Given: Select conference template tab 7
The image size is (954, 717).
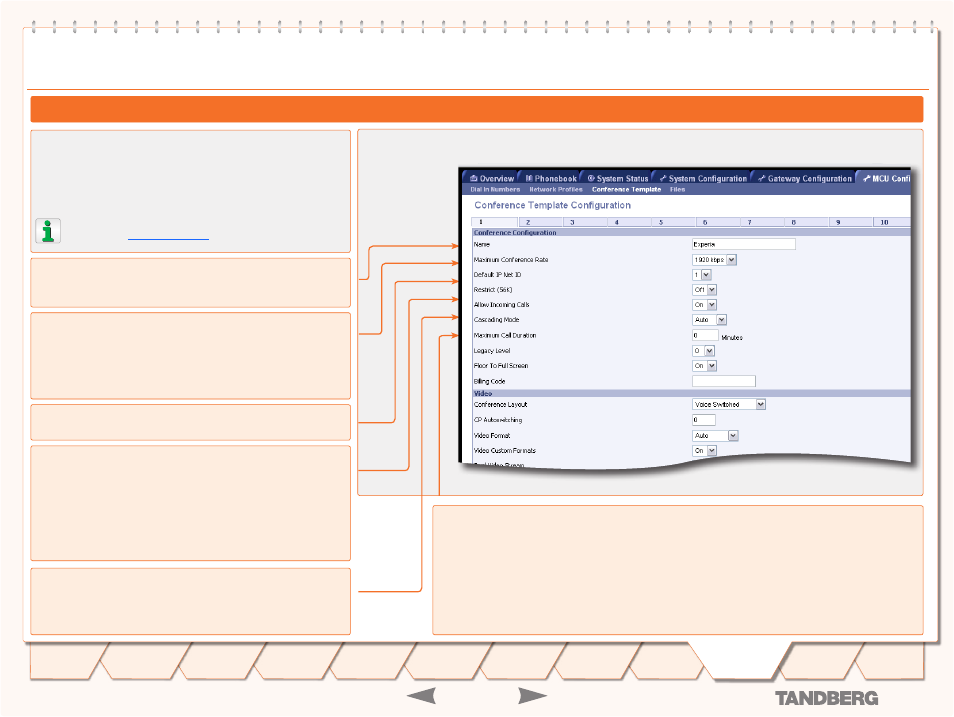Looking at the screenshot, I should 762,222.
